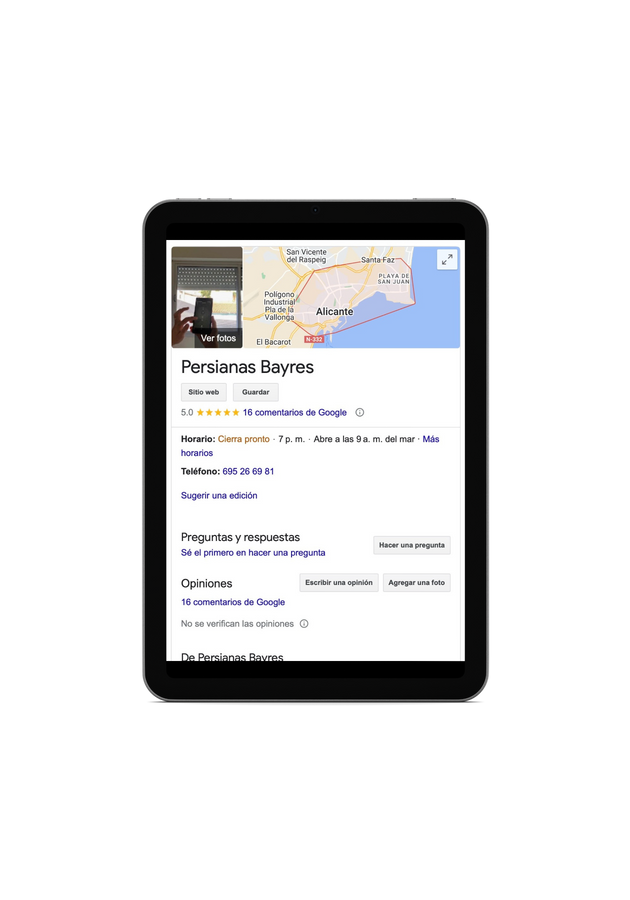Viewport: 630px width, 900px height.
Task: Expand the map to full view
Action: pyautogui.click(x=447, y=259)
